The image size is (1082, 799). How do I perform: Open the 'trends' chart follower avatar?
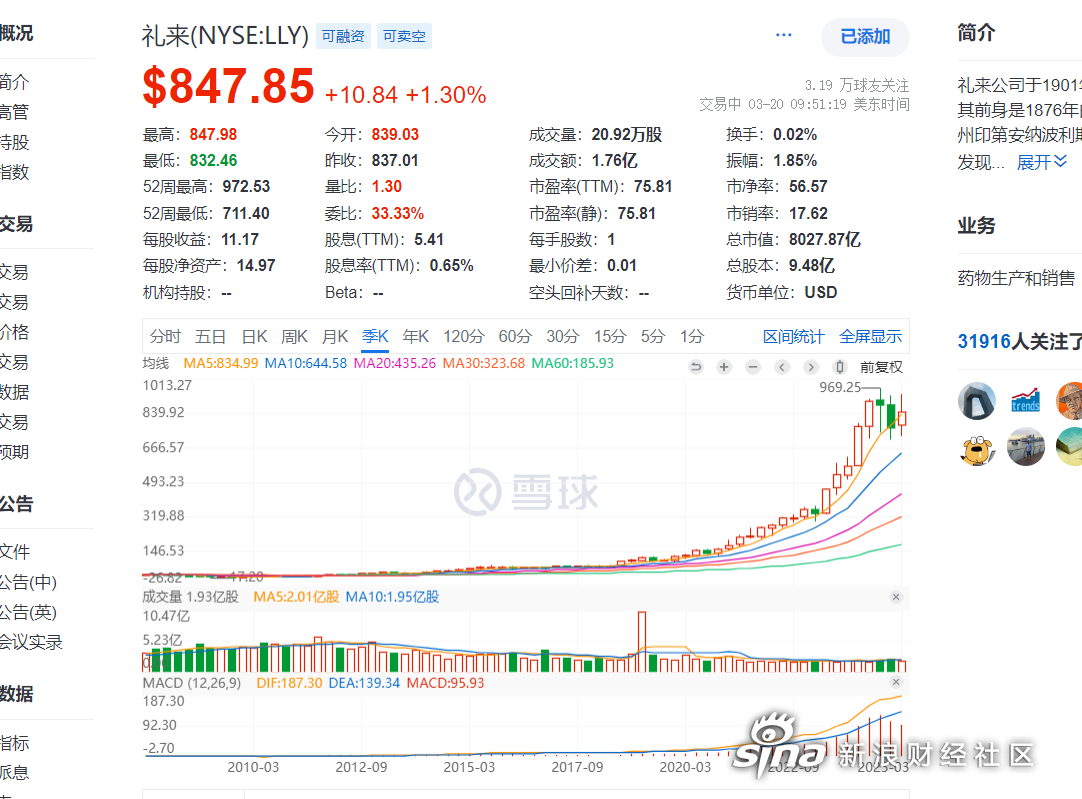(x=1025, y=401)
